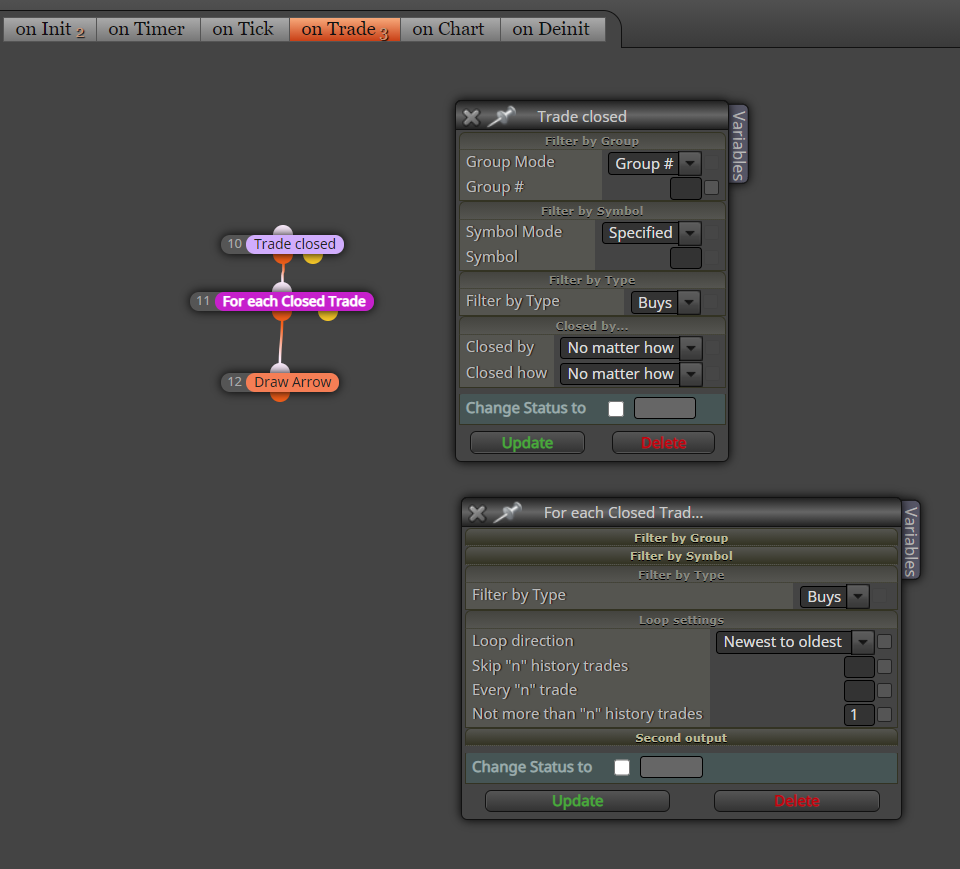Close the For each Closed Trade panel

pos(477,513)
